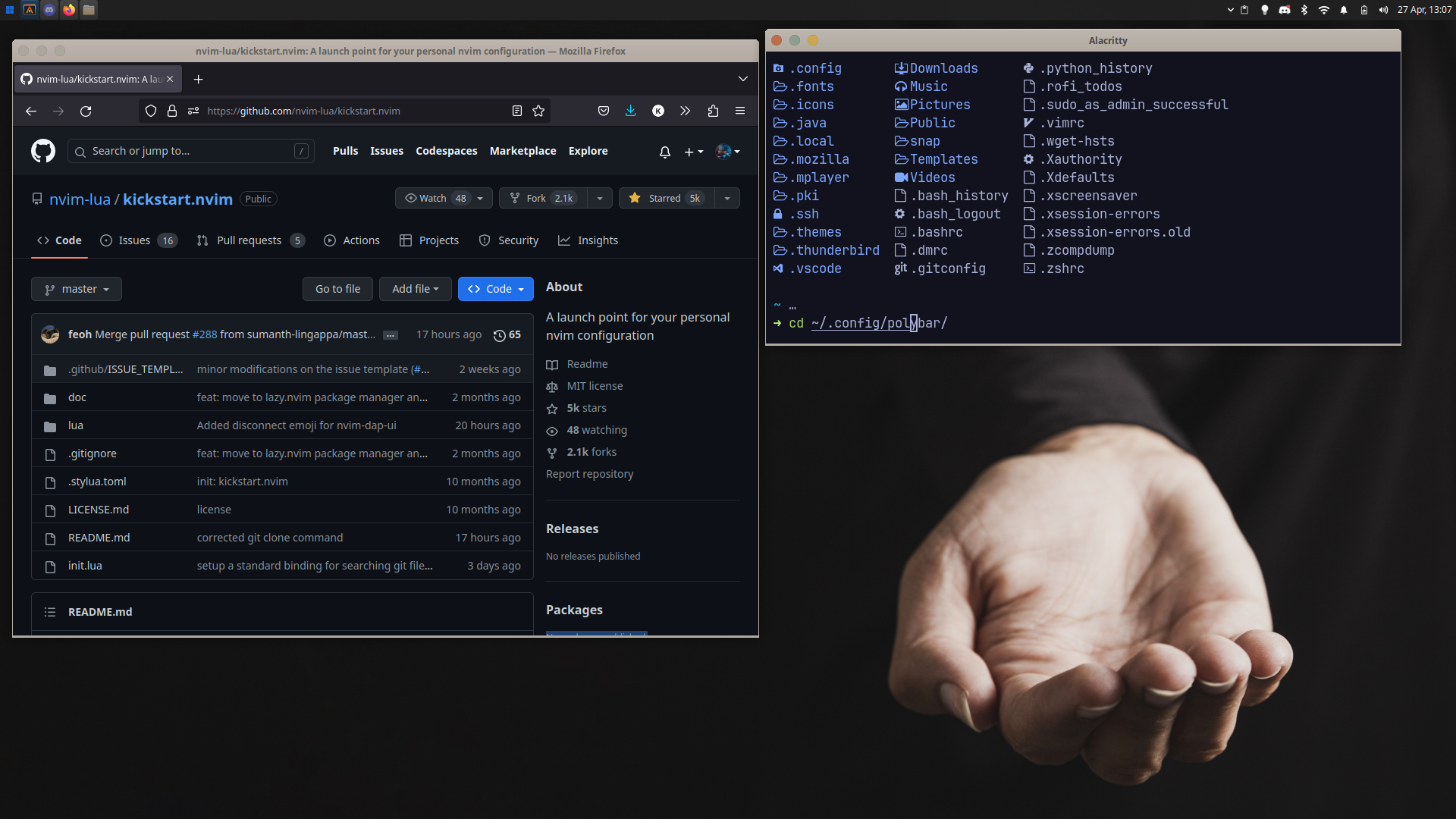Save page to Pocket icon
Viewport: 1456px width, 819px height.
604,111
